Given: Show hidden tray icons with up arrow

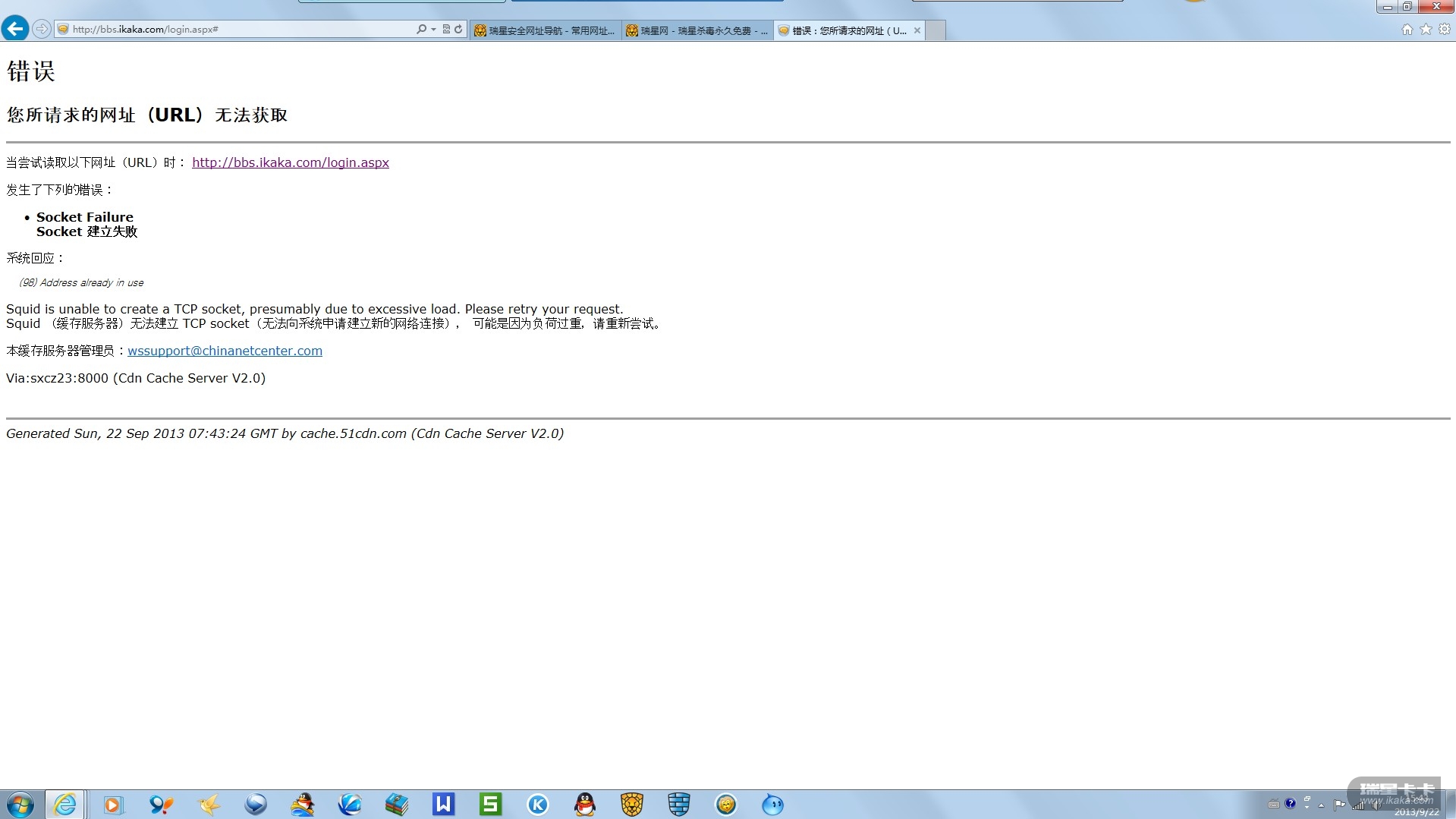Looking at the screenshot, I should [1322, 805].
